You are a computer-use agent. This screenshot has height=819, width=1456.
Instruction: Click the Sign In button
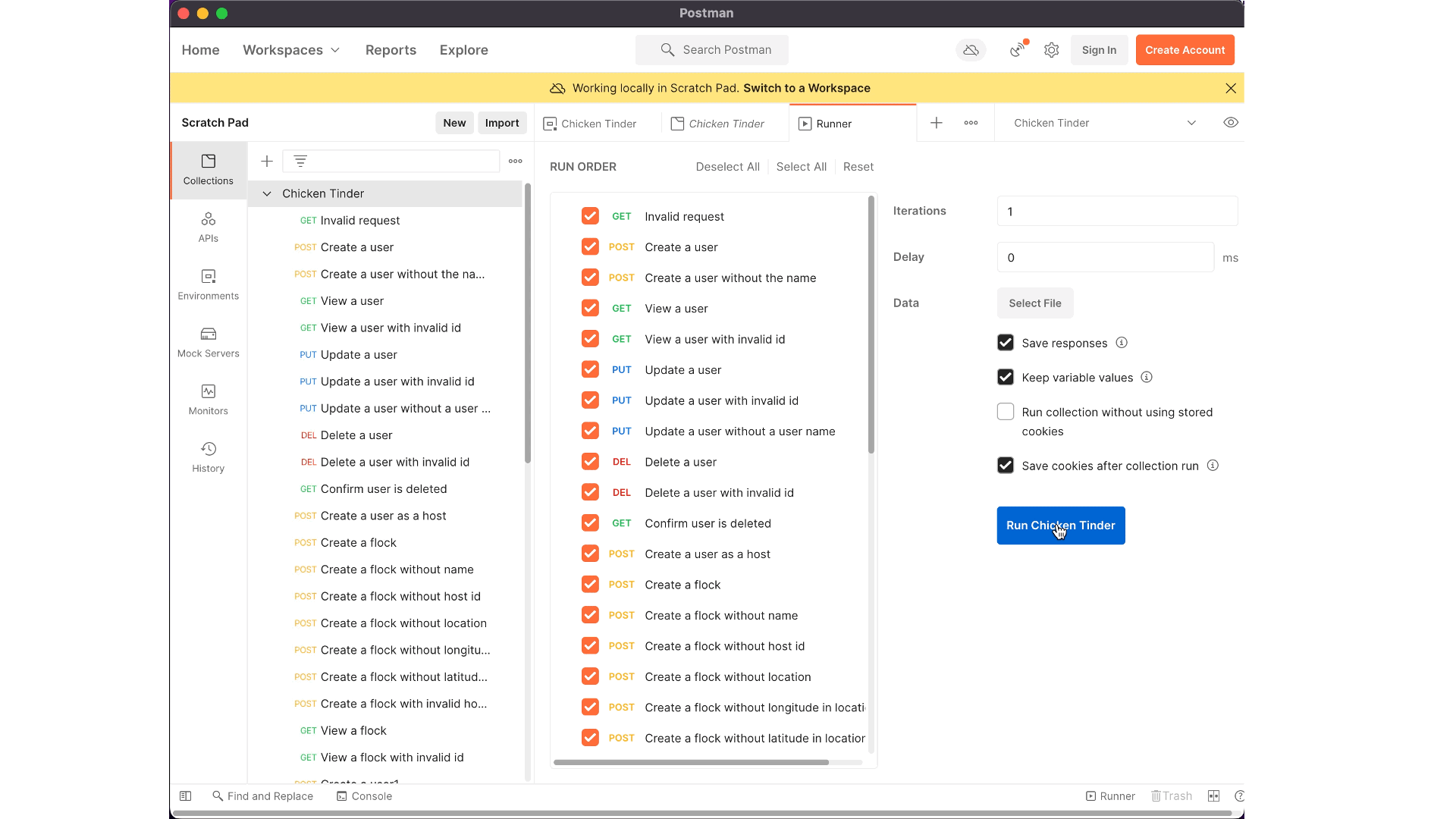pos(1099,50)
